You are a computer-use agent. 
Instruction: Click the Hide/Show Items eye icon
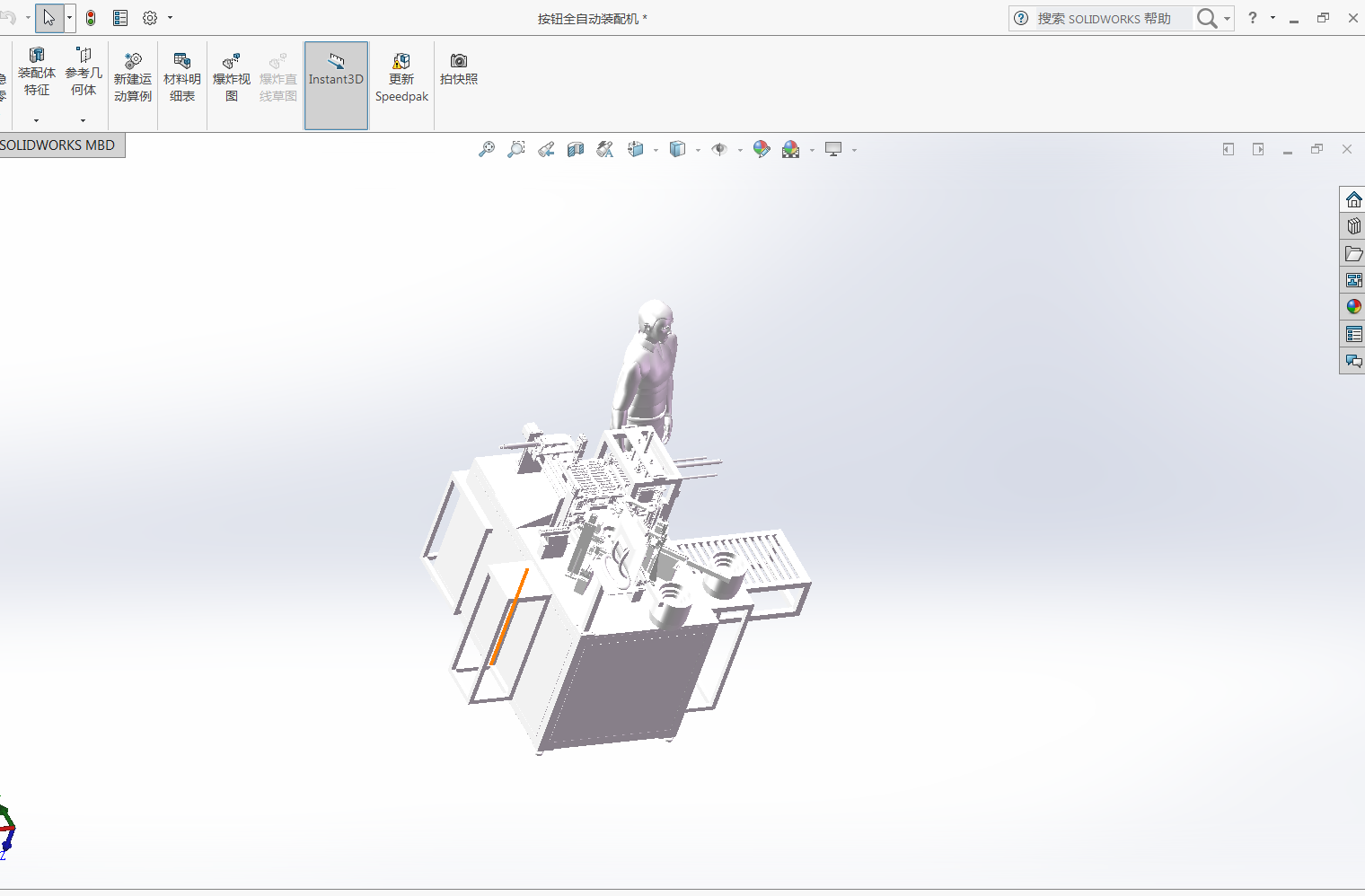point(719,149)
